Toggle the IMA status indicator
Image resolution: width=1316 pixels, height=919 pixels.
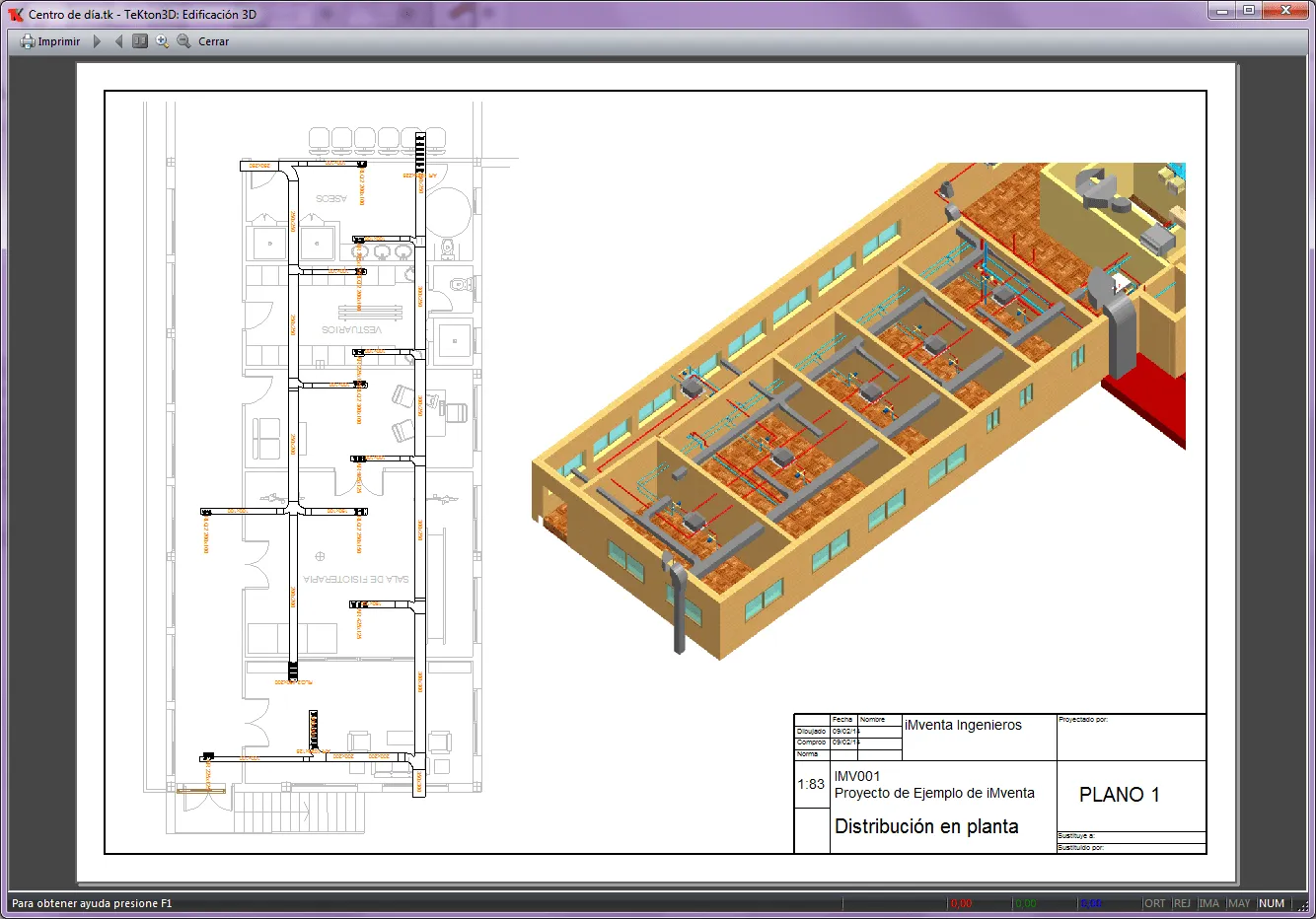[x=1209, y=903]
